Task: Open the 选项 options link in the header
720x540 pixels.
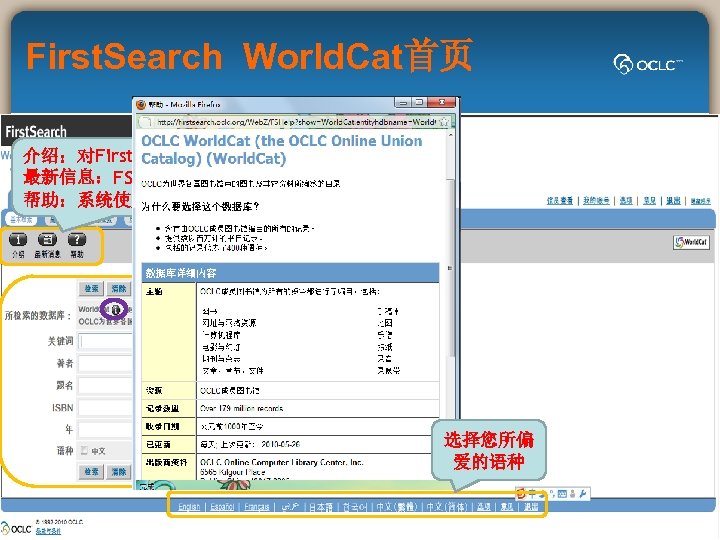Action: (x=626, y=201)
